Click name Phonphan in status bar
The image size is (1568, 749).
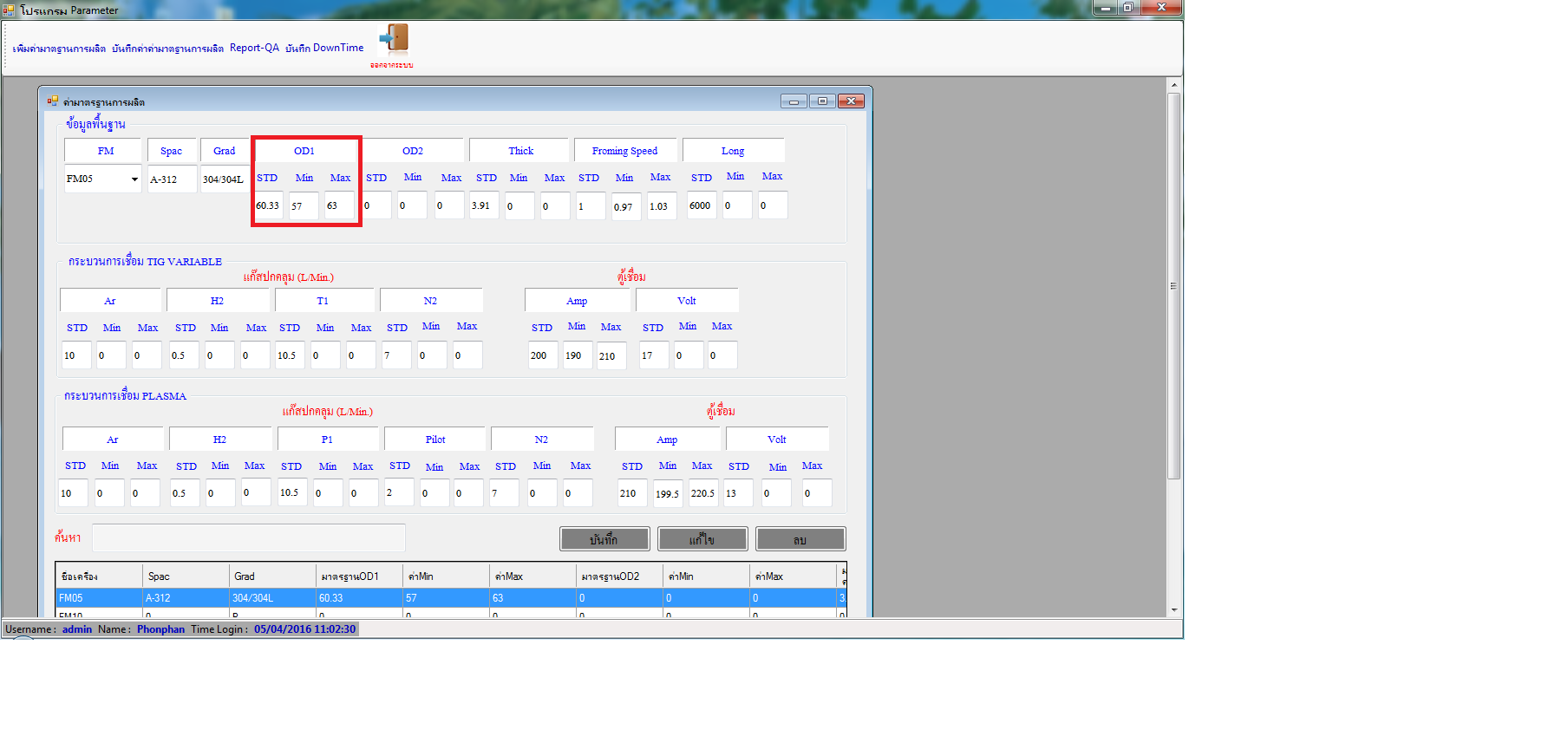160,629
